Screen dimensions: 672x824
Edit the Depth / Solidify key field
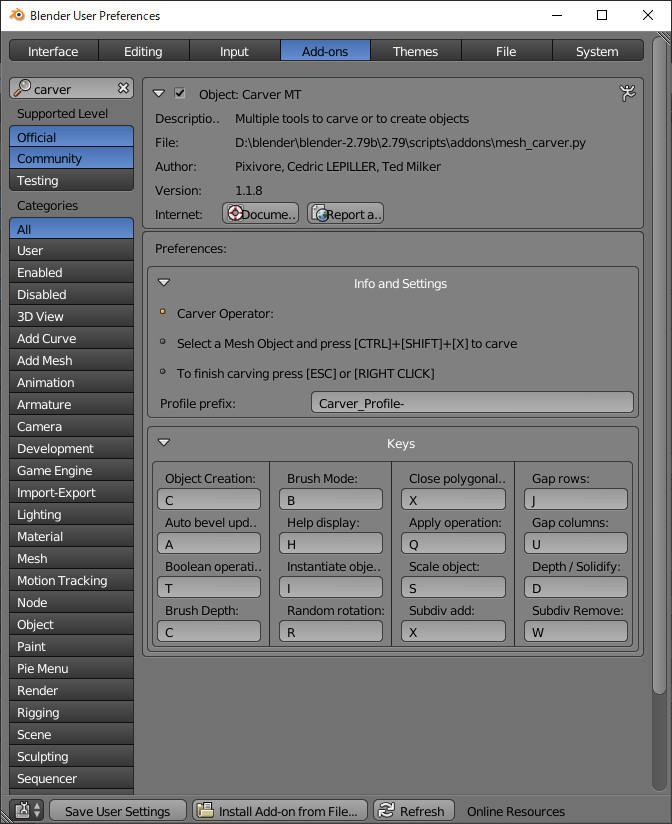point(576,588)
